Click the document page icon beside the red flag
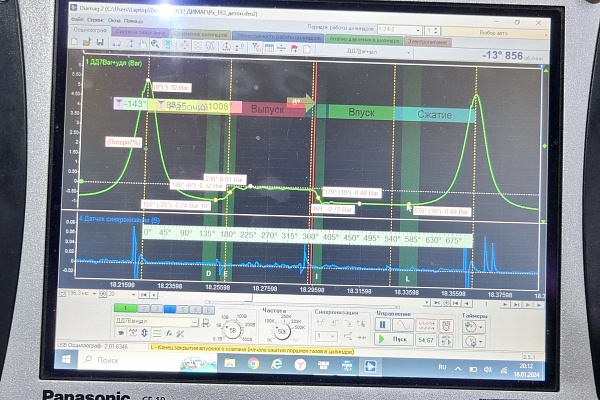This screenshot has height=400, width=600. (x=307, y=49)
